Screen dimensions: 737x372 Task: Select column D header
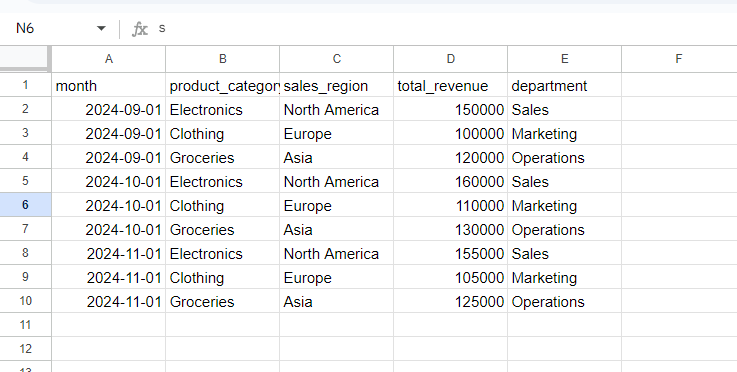[x=450, y=59]
